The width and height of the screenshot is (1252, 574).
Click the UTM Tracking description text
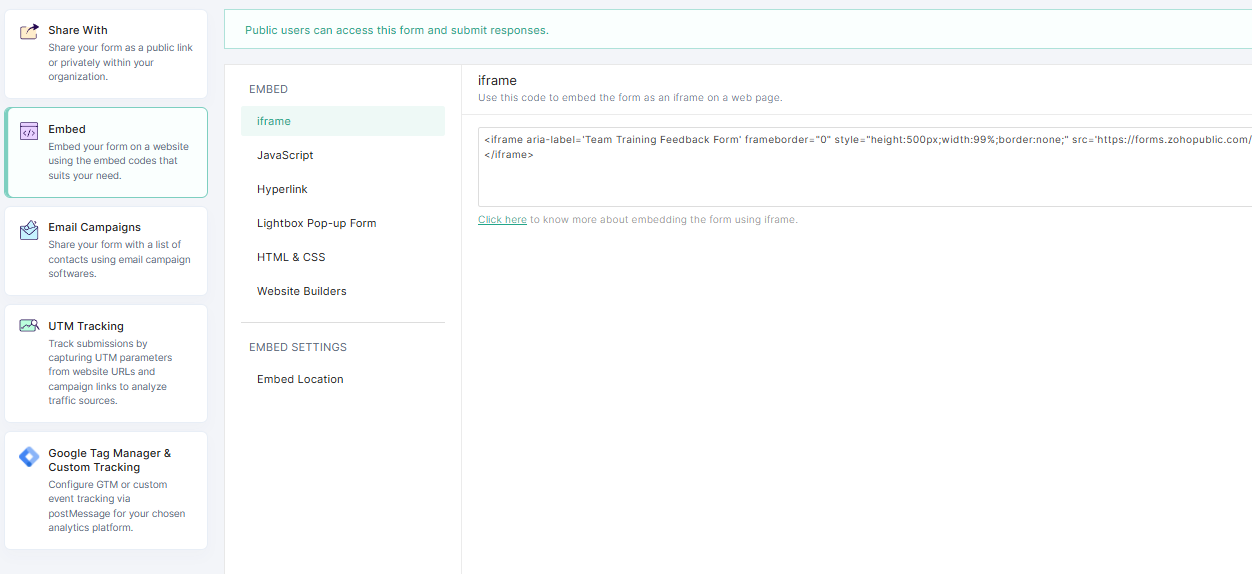click(110, 372)
